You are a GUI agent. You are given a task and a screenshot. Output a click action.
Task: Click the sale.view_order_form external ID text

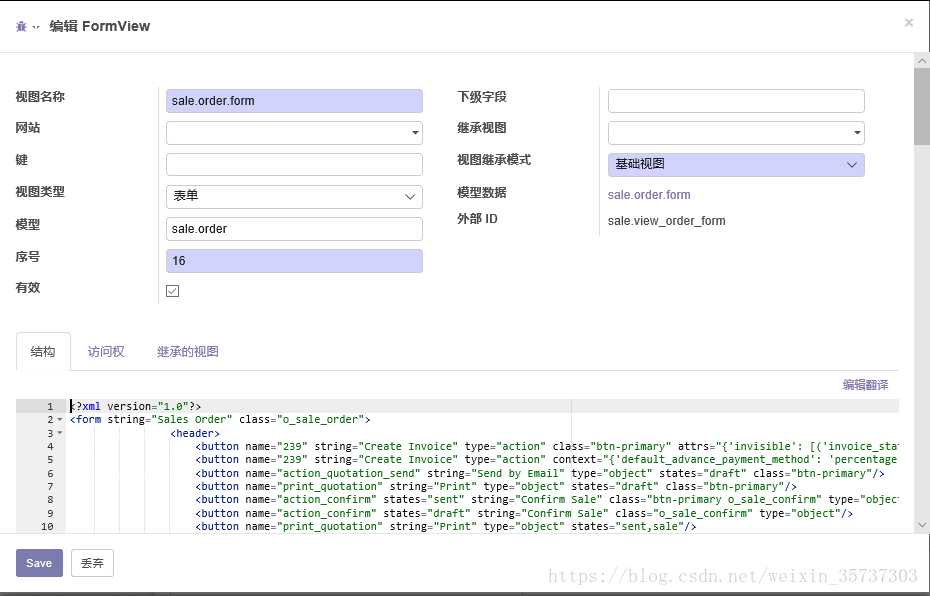click(666, 221)
